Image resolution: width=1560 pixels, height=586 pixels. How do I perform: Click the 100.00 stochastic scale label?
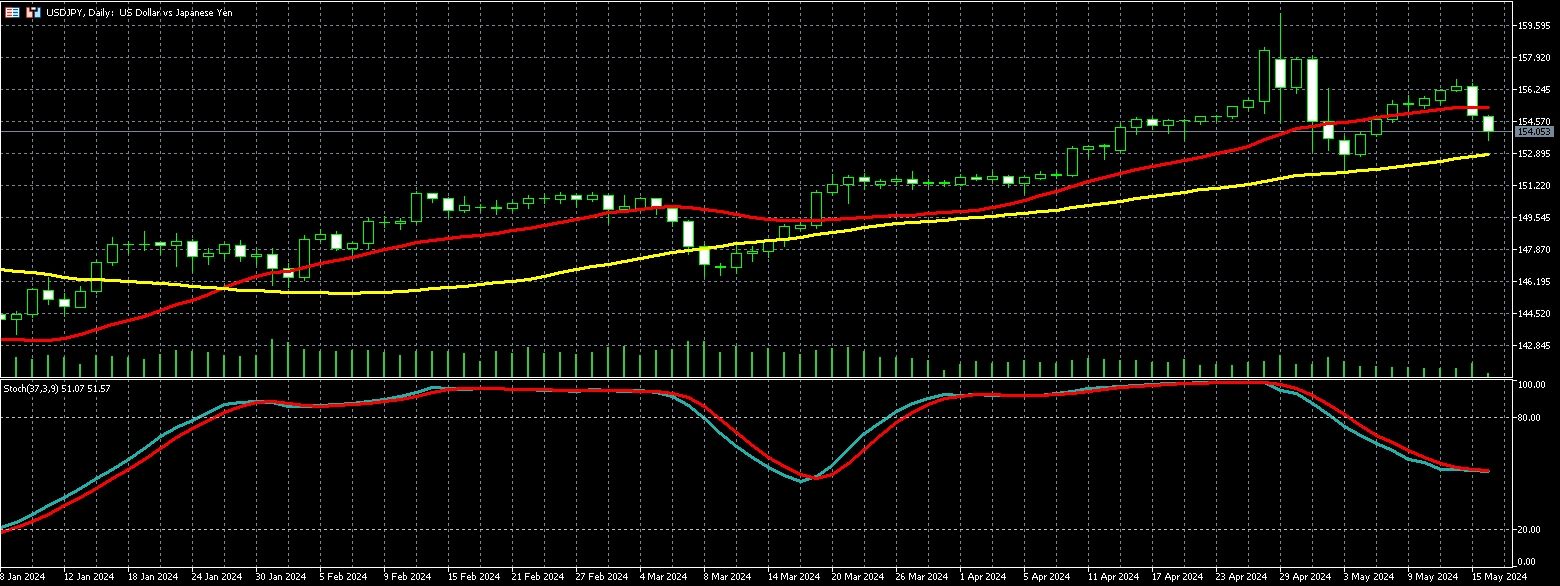(1531, 385)
